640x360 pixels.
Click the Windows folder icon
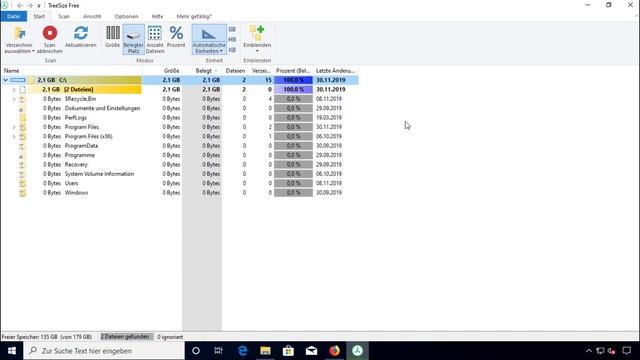click(22, 193)
